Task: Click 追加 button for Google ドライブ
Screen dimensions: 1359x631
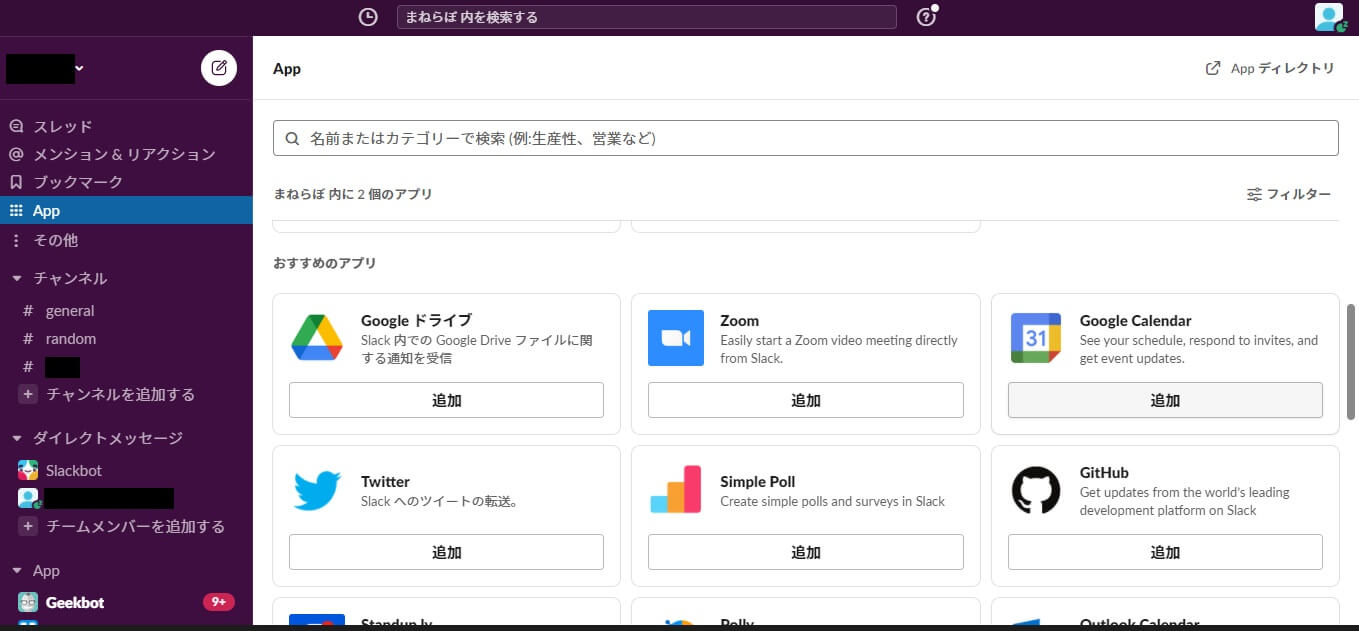Action: [446, 400]
